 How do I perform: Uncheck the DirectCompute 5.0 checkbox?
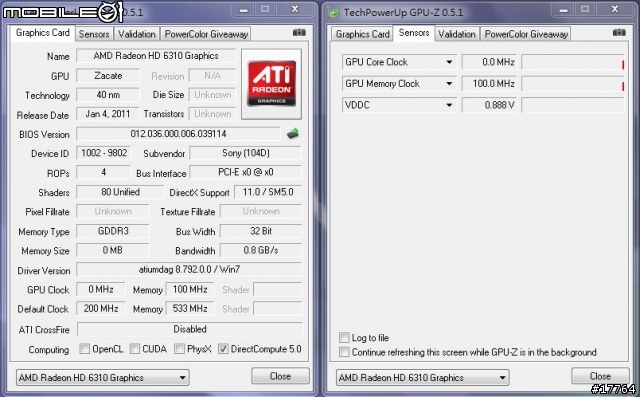coord(223,348)
